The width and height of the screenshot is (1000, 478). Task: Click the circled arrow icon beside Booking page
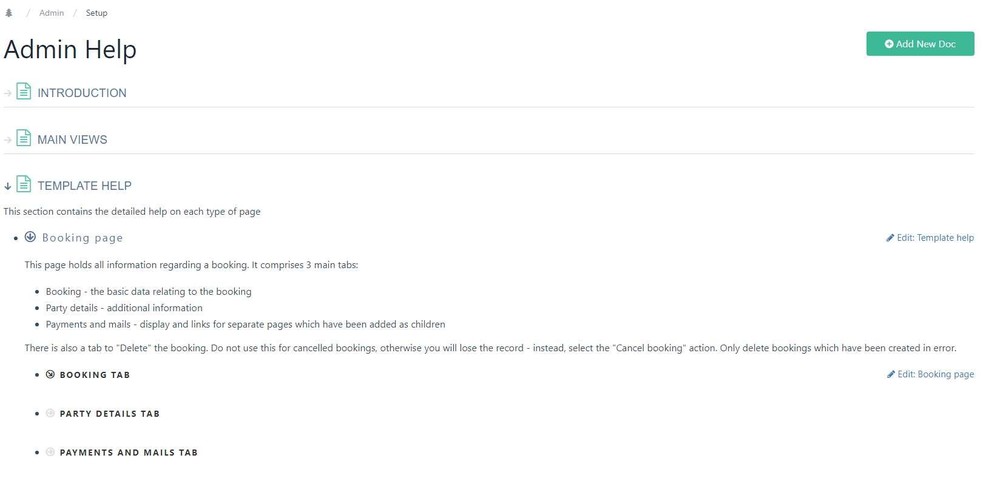point(30,237)
